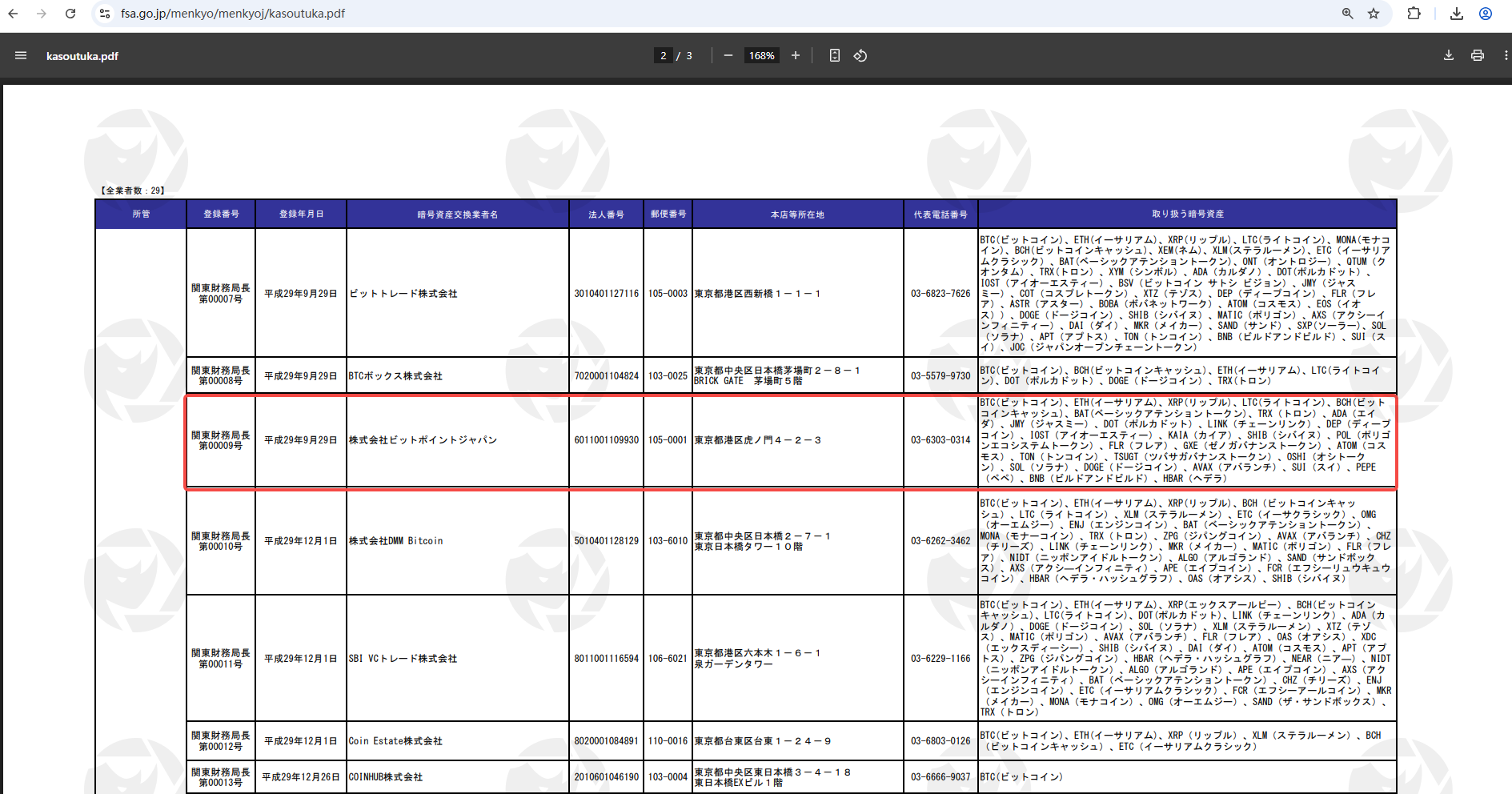Open browser downloads tray
The height and width of the screenshot is (794, 1512).
[1457, 14]
